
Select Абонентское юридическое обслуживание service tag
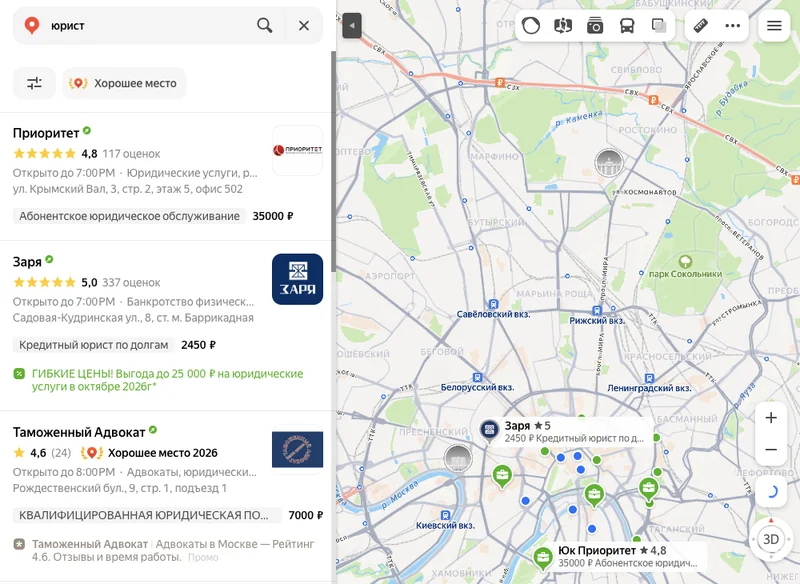tap(130, 216)
